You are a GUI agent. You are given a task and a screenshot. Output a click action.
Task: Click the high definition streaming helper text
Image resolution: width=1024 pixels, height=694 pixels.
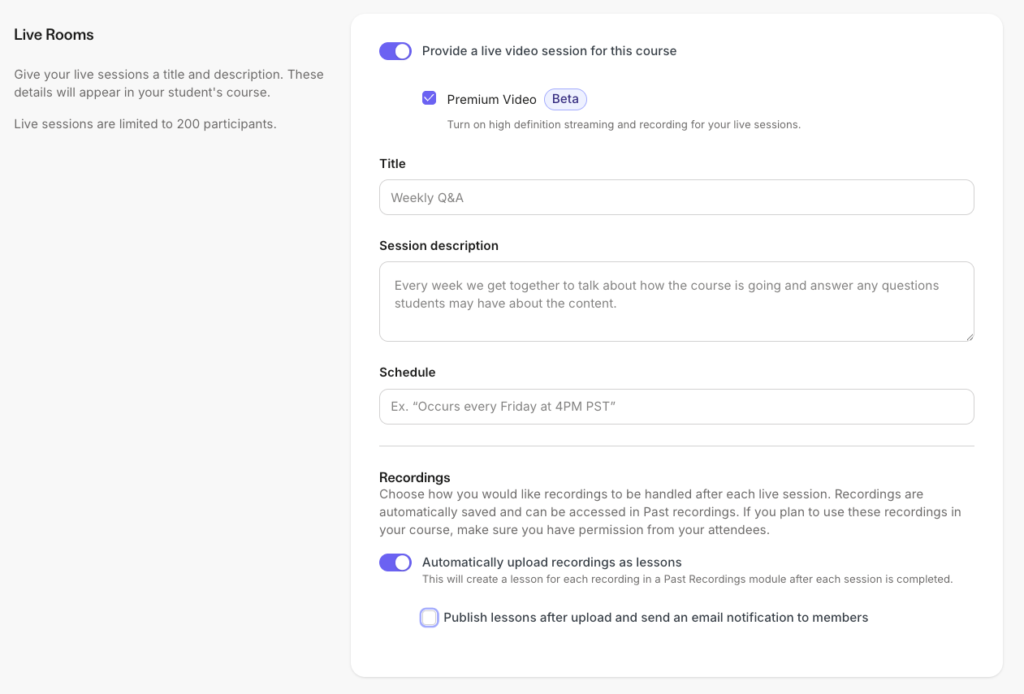623,125
